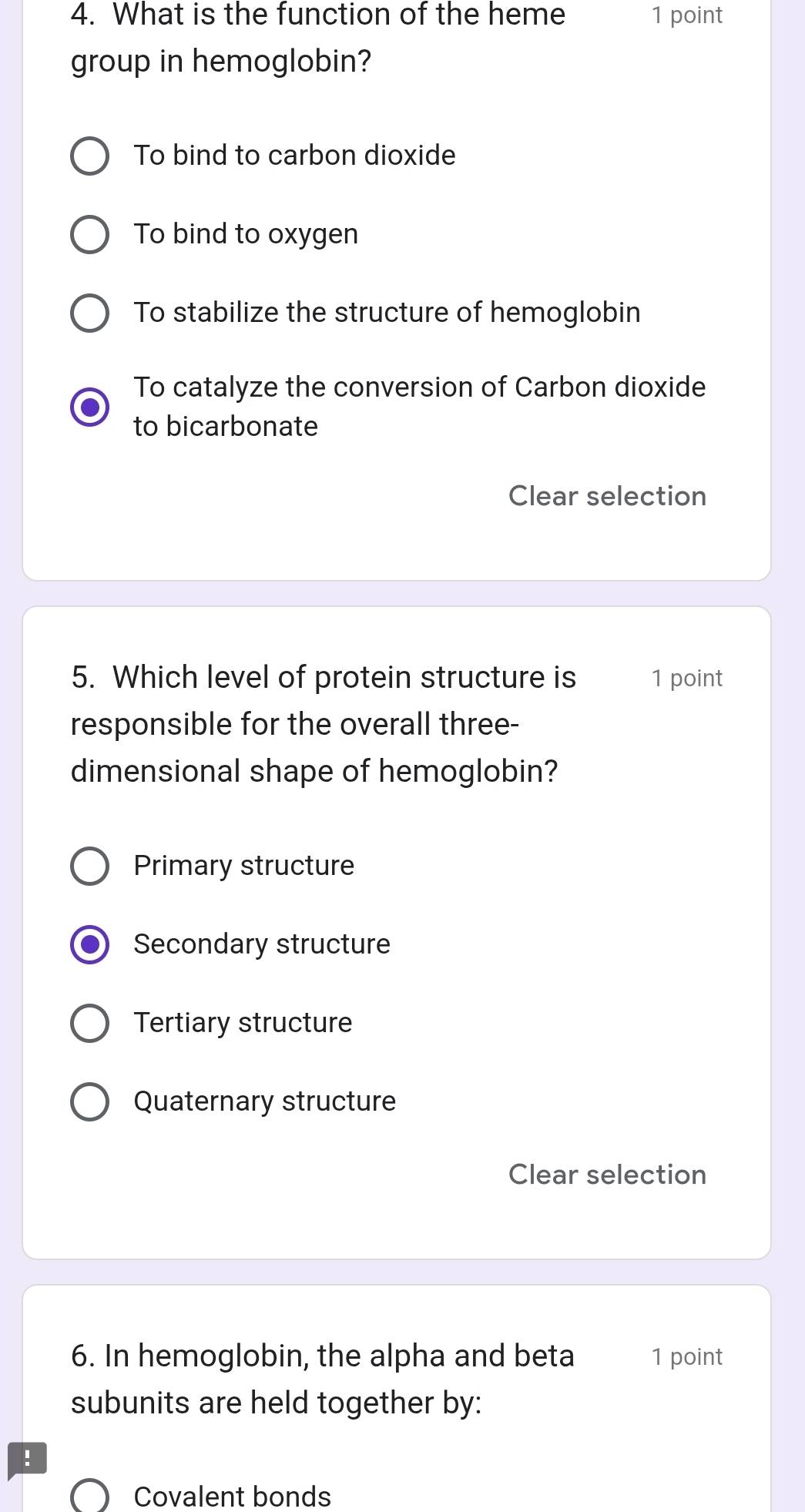805x1512 pixels.
Task: Select "Covalent bonds" radio option
Action: click(x=89, y=1496)
